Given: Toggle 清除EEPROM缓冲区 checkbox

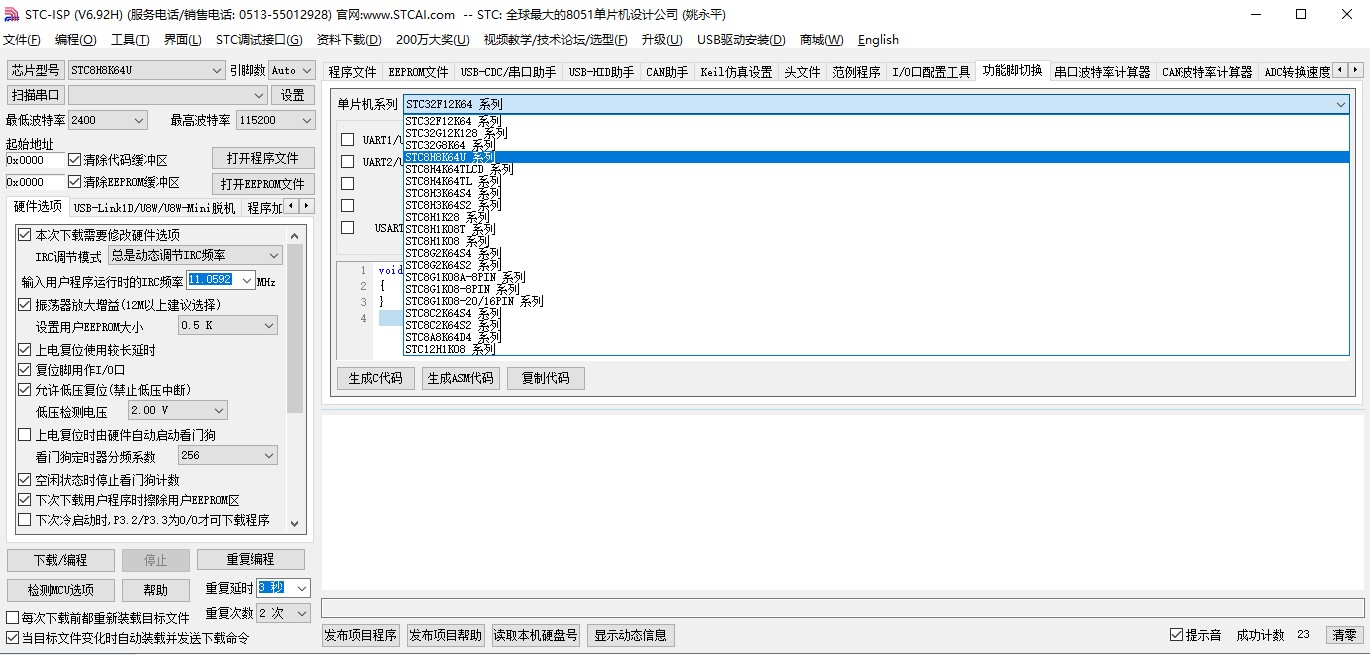Looking at the screenshot, I should click(75, 182).
